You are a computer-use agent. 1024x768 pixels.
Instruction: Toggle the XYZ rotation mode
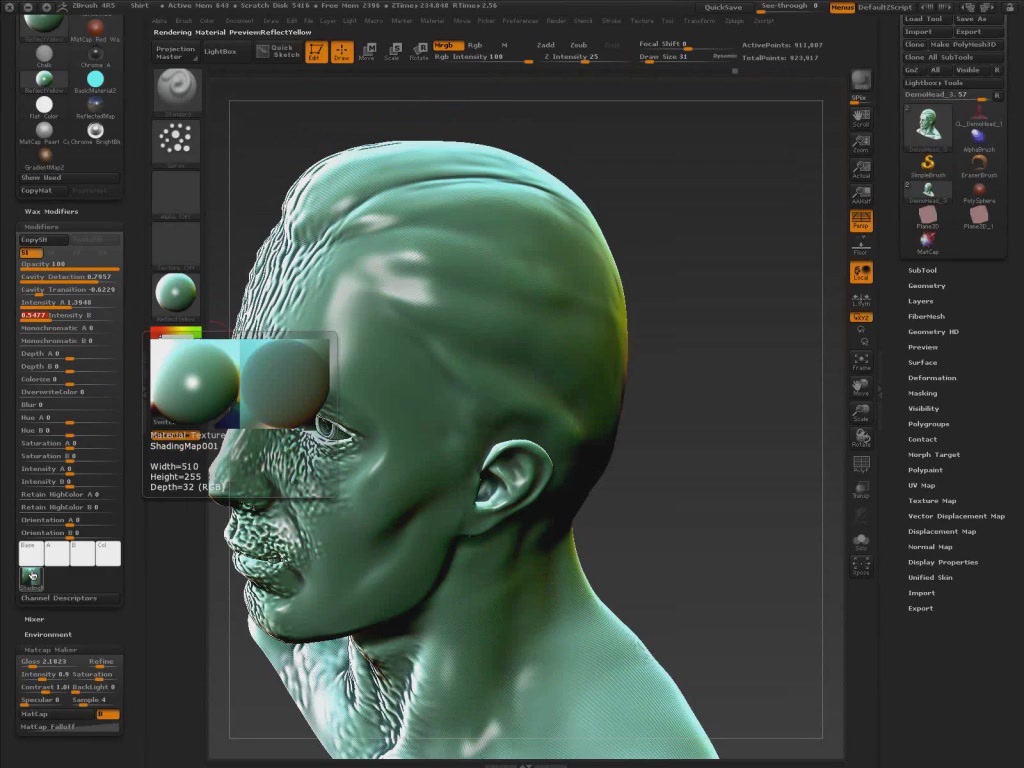[861, 317]
